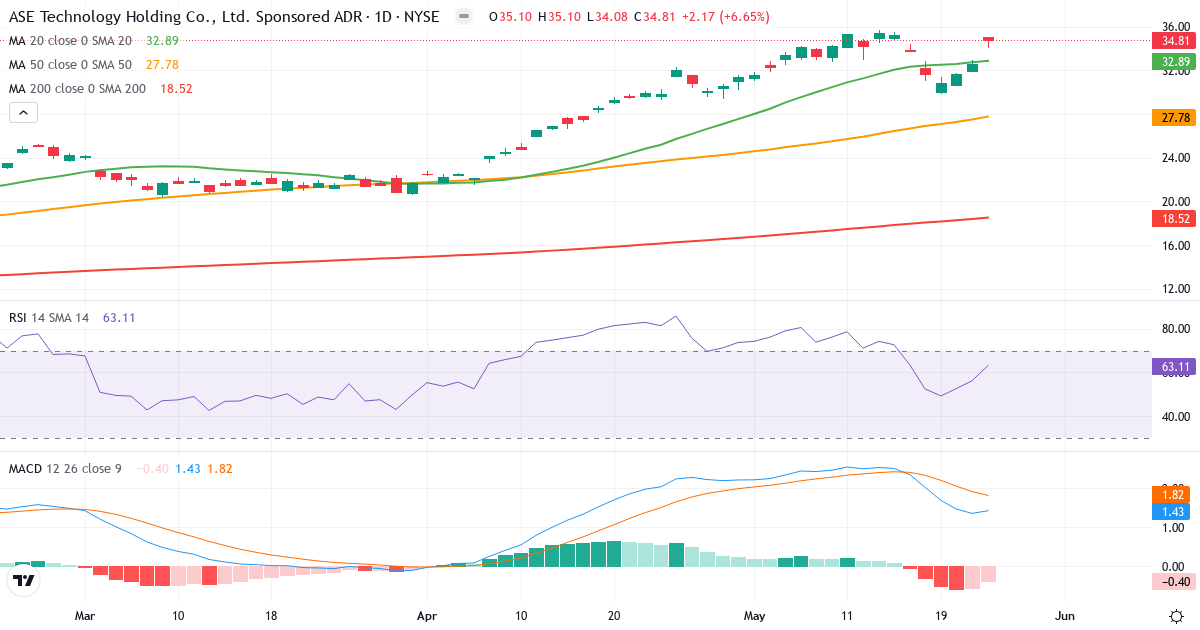The image size is (1200, 630).
Task: Click the current price label 34.81
Action: [1174, 41]
